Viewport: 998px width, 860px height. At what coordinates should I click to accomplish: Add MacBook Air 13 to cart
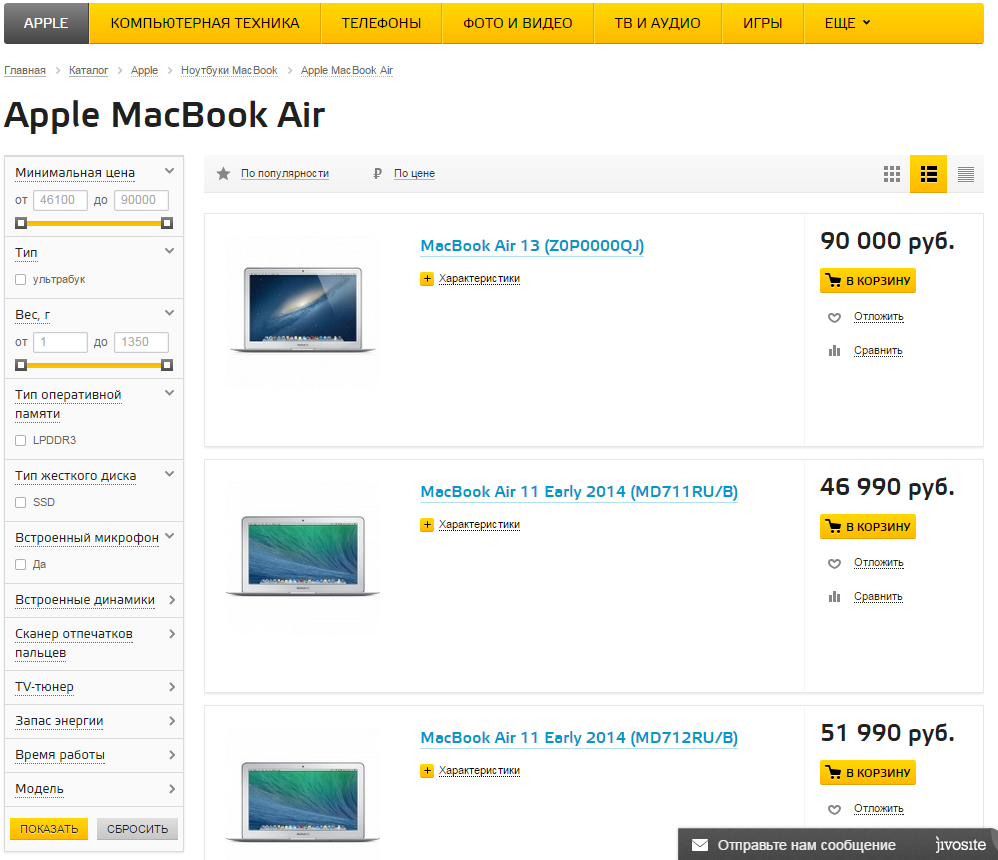868,281
